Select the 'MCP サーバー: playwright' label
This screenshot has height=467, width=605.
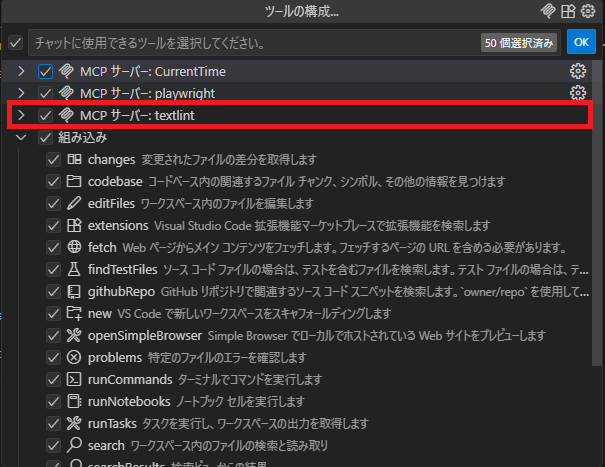tap(147, 93)
